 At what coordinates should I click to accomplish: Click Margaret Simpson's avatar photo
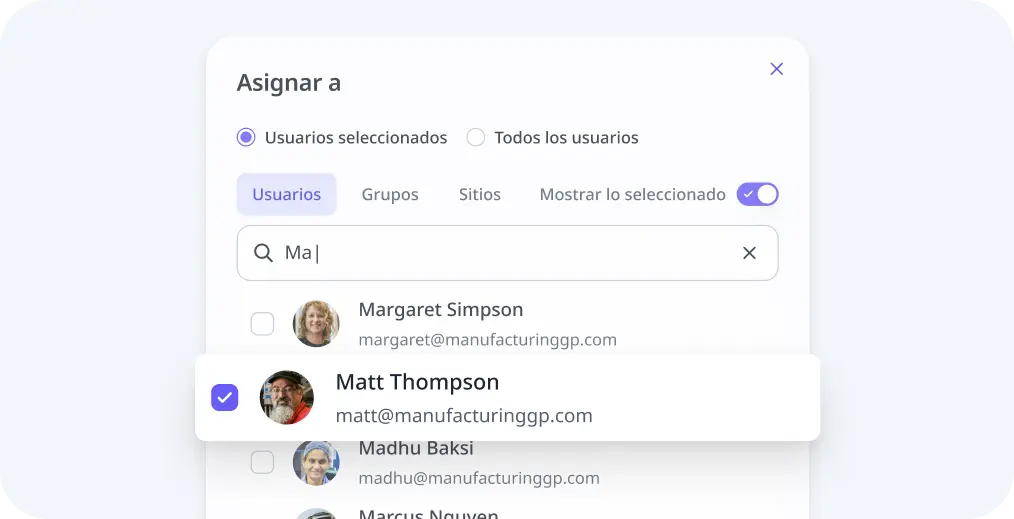pyautogui.click(x=316, y=324)
